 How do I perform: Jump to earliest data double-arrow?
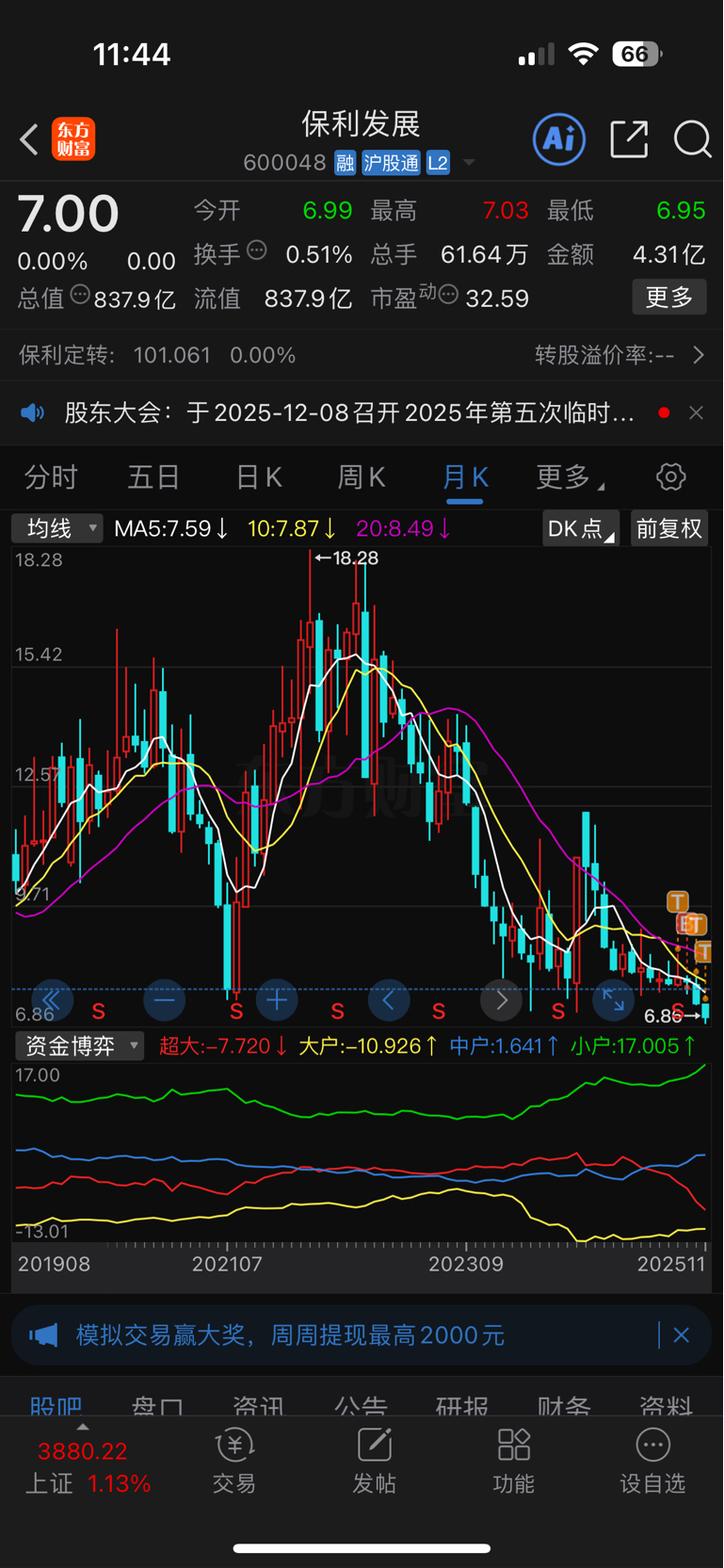(52, 1000)
